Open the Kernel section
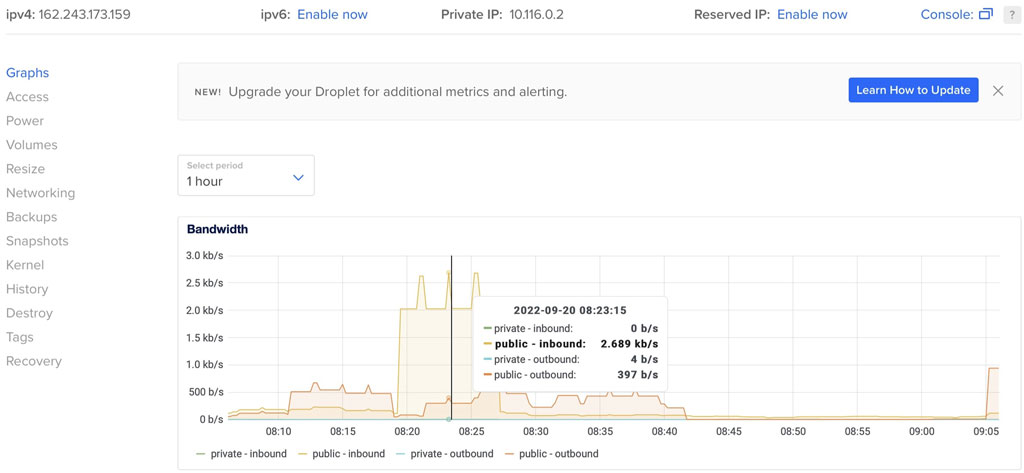The image size is (1024, 473). tap(25, 265)
